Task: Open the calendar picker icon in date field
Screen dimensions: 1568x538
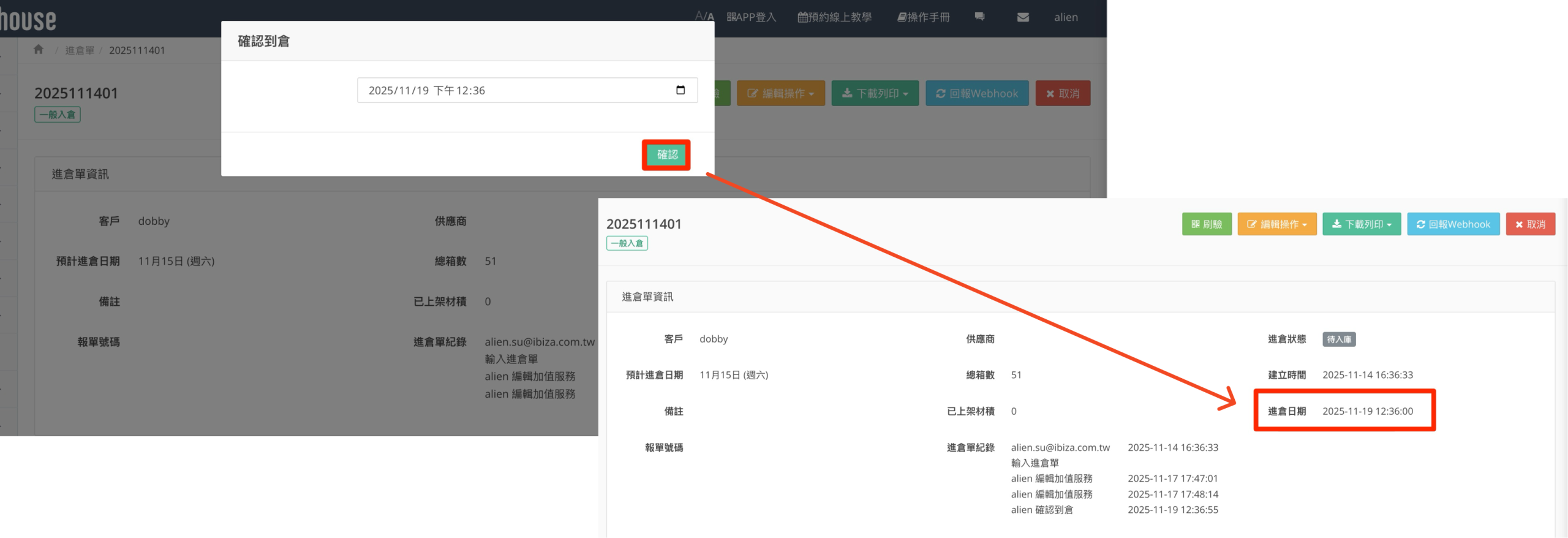Action: (680, 90)
